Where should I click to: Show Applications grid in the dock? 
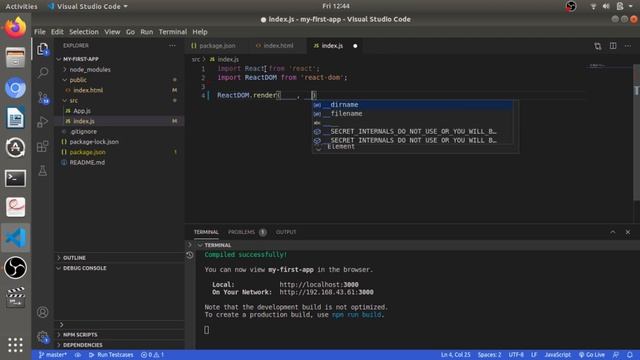pos(16,345)
